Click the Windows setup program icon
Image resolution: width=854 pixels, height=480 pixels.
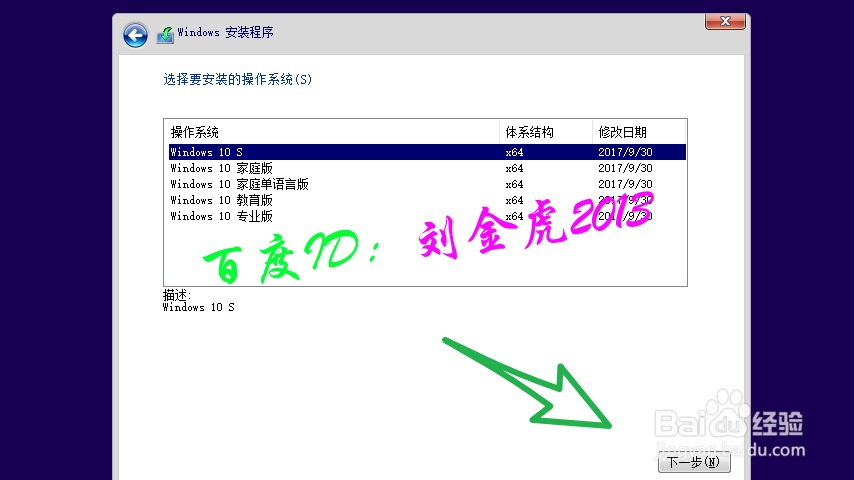point(165,35)
